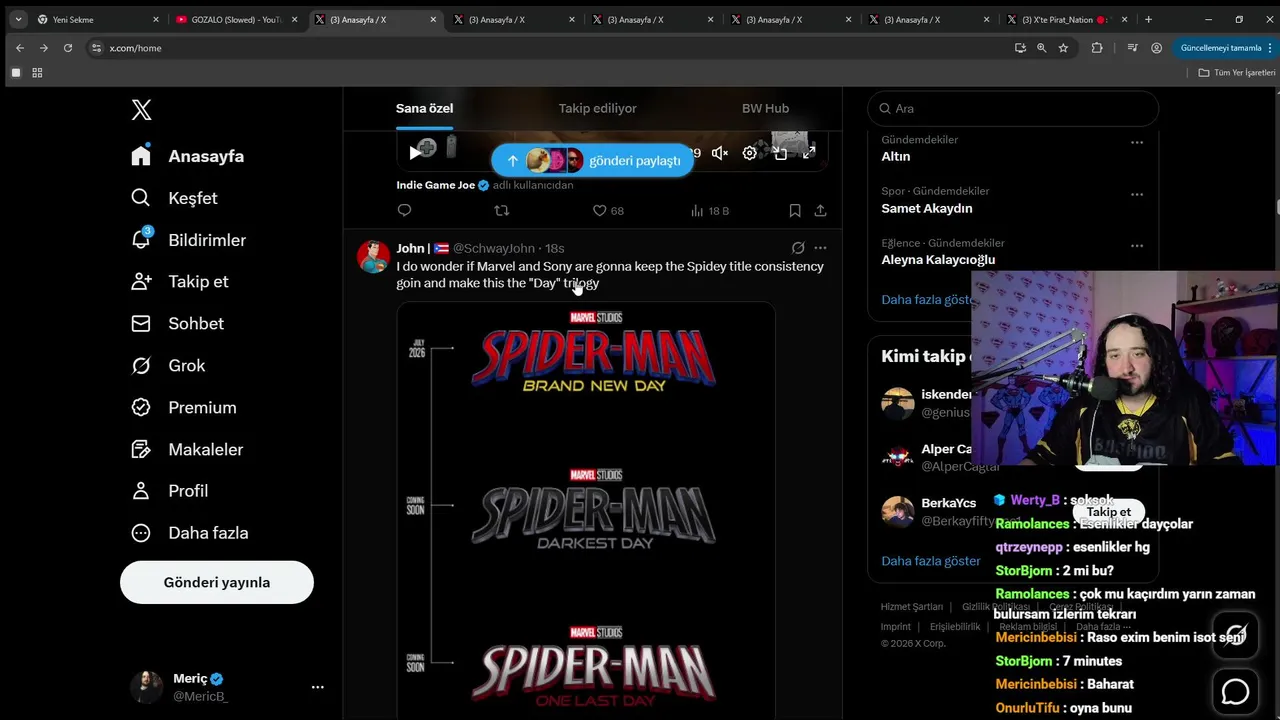Switch to X'te Pirat_Nation browser tab
Viewport: 1280px width, 720px height.
click(1069, 19)
